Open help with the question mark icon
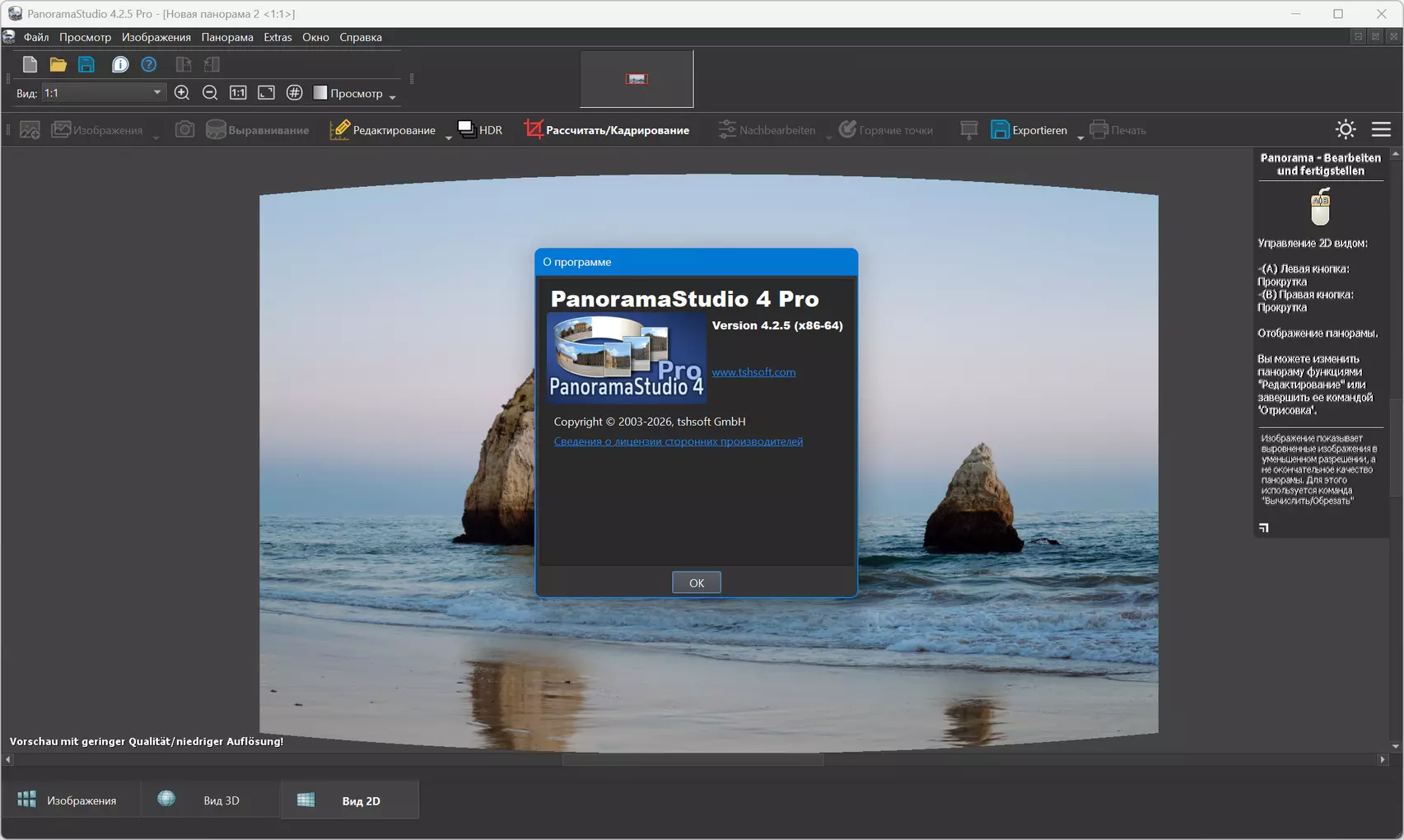The image size is (1404, 840). click(x=149, y=64)
